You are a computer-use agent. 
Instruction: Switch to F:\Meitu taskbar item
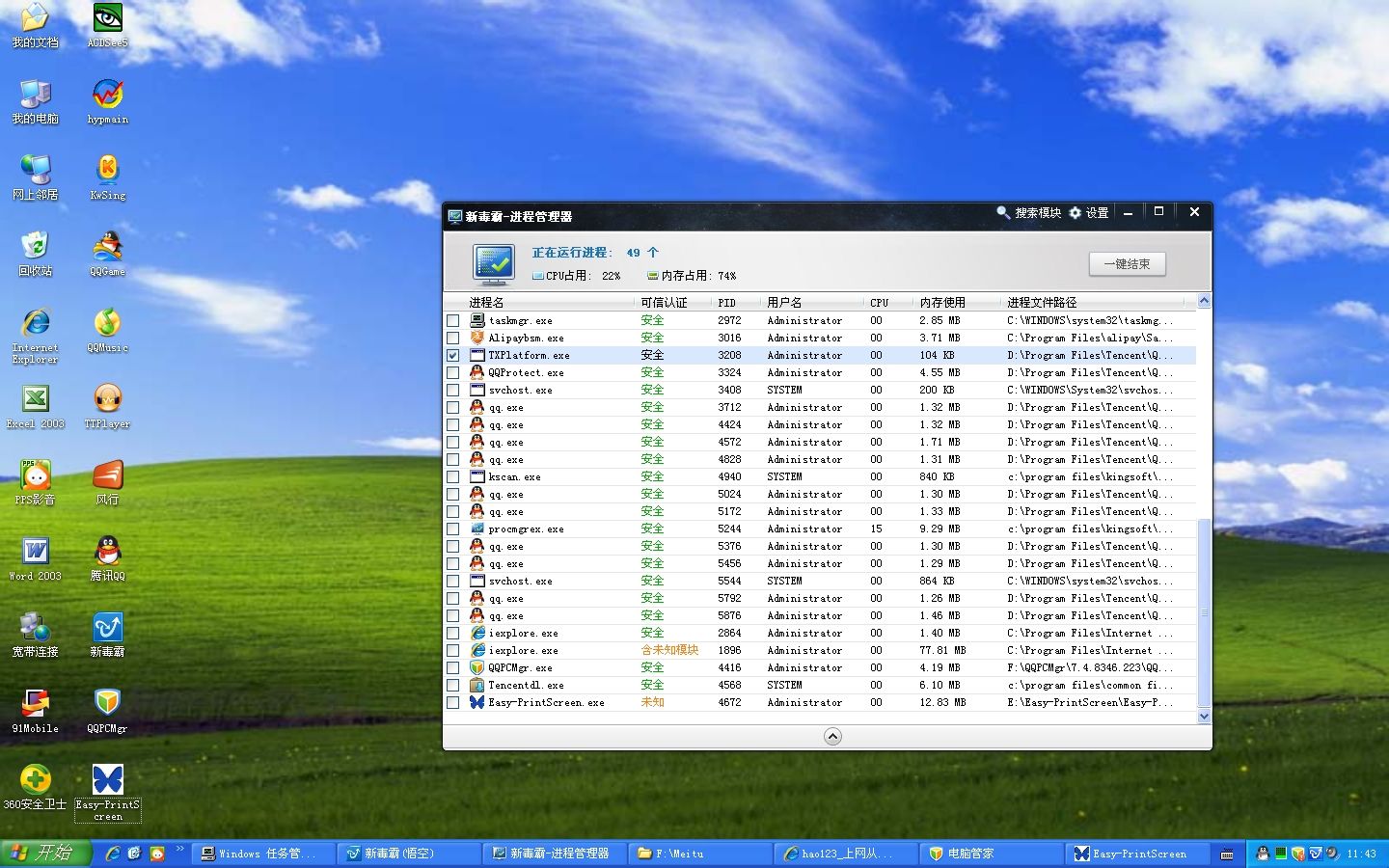click(x=700, y=854)
